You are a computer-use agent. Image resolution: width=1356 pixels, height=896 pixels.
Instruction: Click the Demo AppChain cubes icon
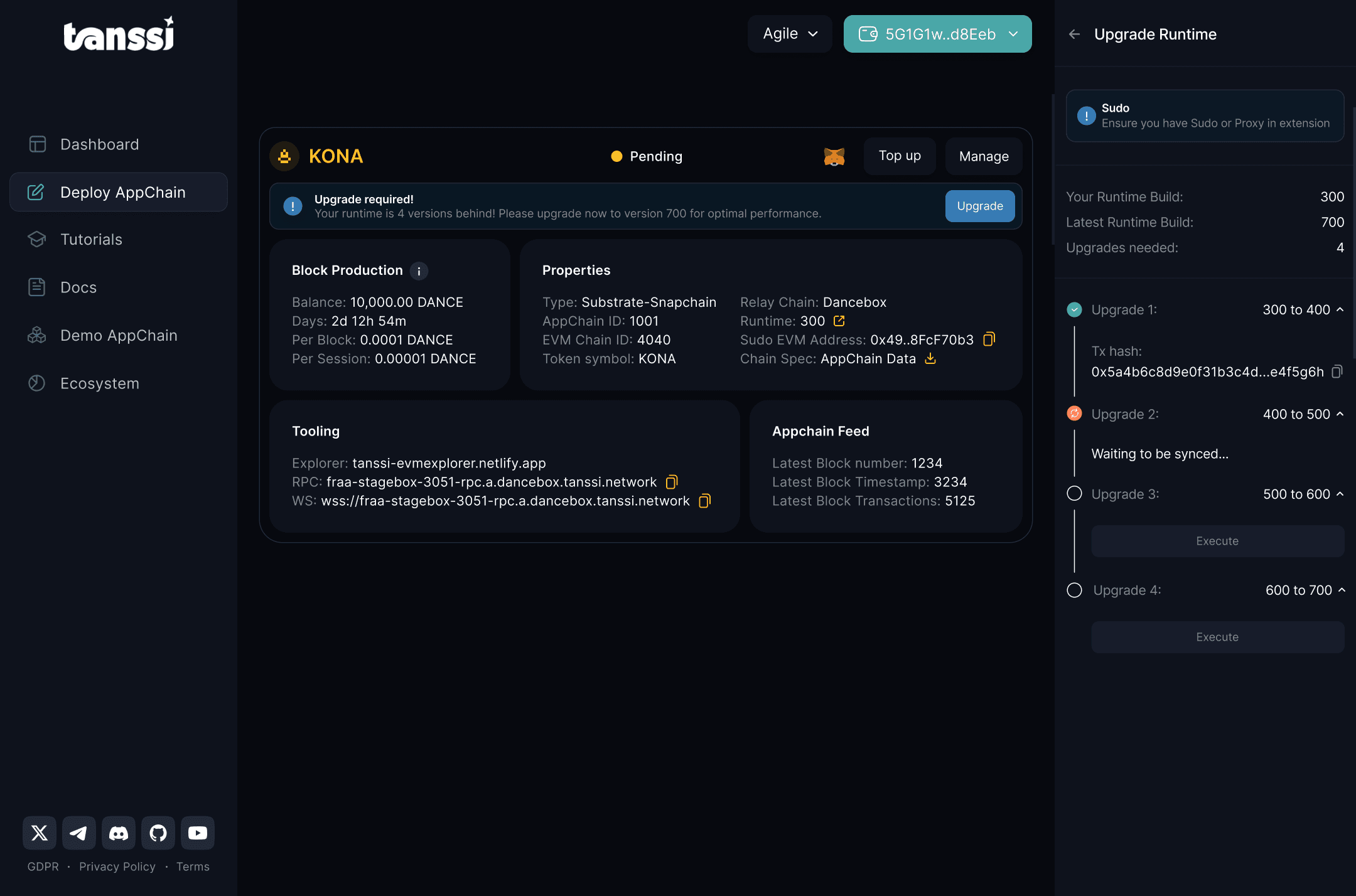click(x=37, y=335)
